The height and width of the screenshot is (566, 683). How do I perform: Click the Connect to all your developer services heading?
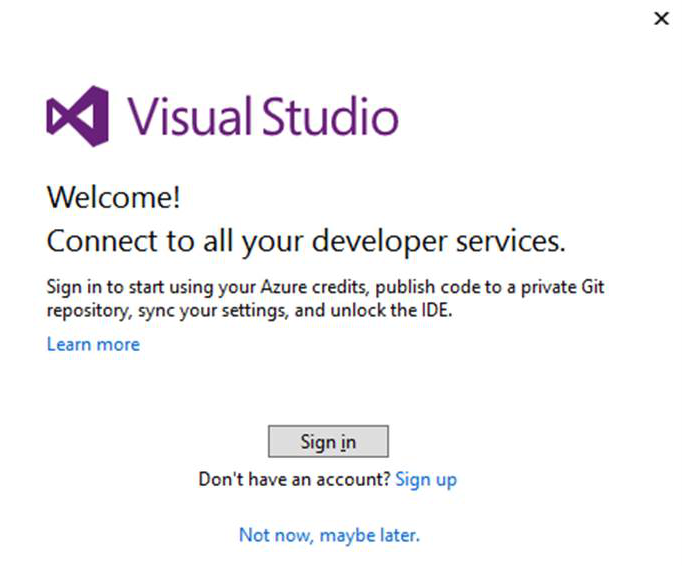(x=306, y=241)
